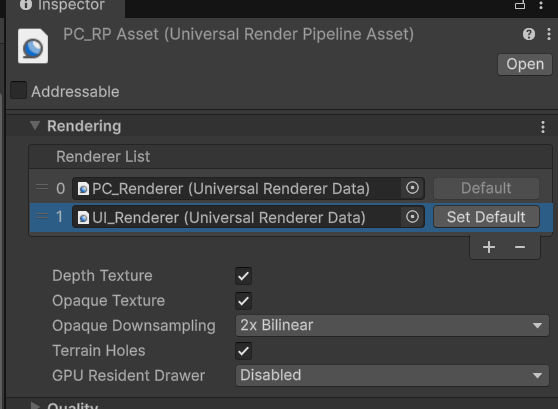
Task: Uncheck the Opaque Texture checkbox
Action: click(243, 301)
